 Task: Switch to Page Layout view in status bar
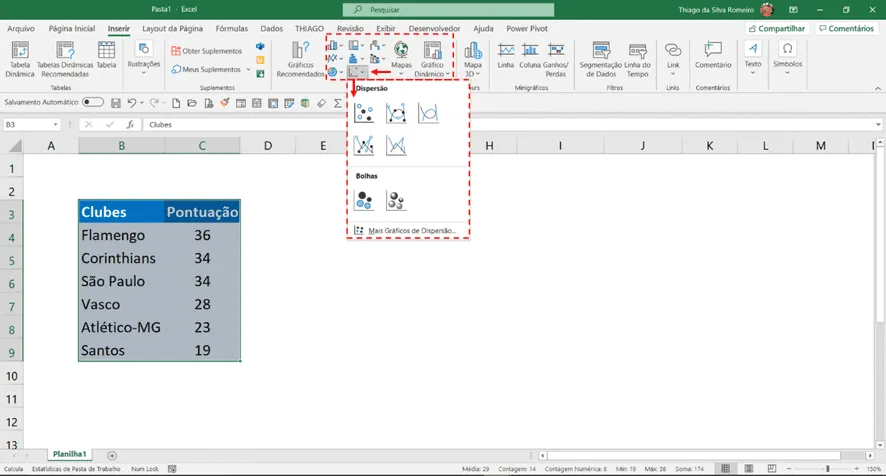tap(749, 469)
